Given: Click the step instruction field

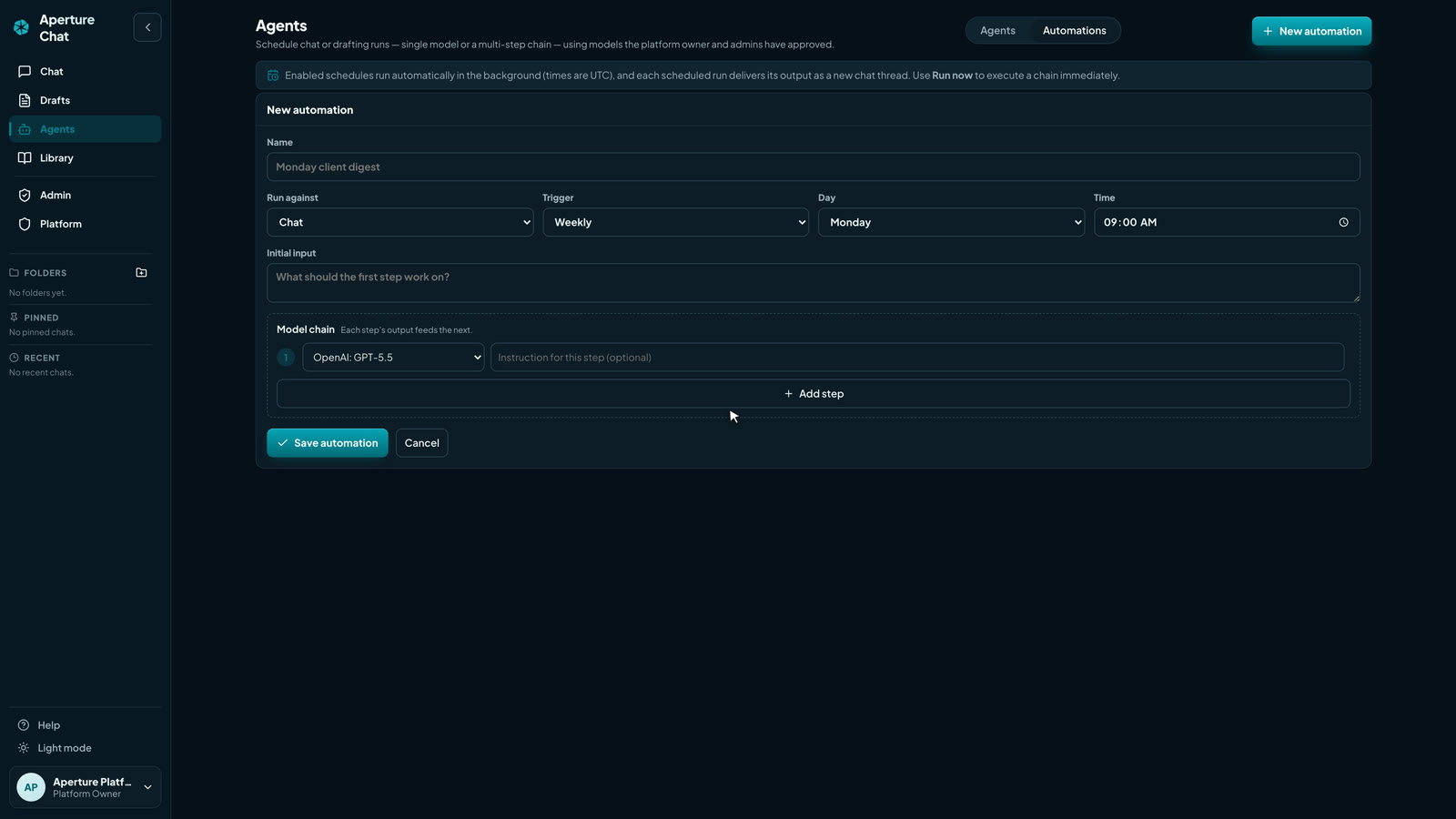Looking at the screenshot, I should point(917,358).
